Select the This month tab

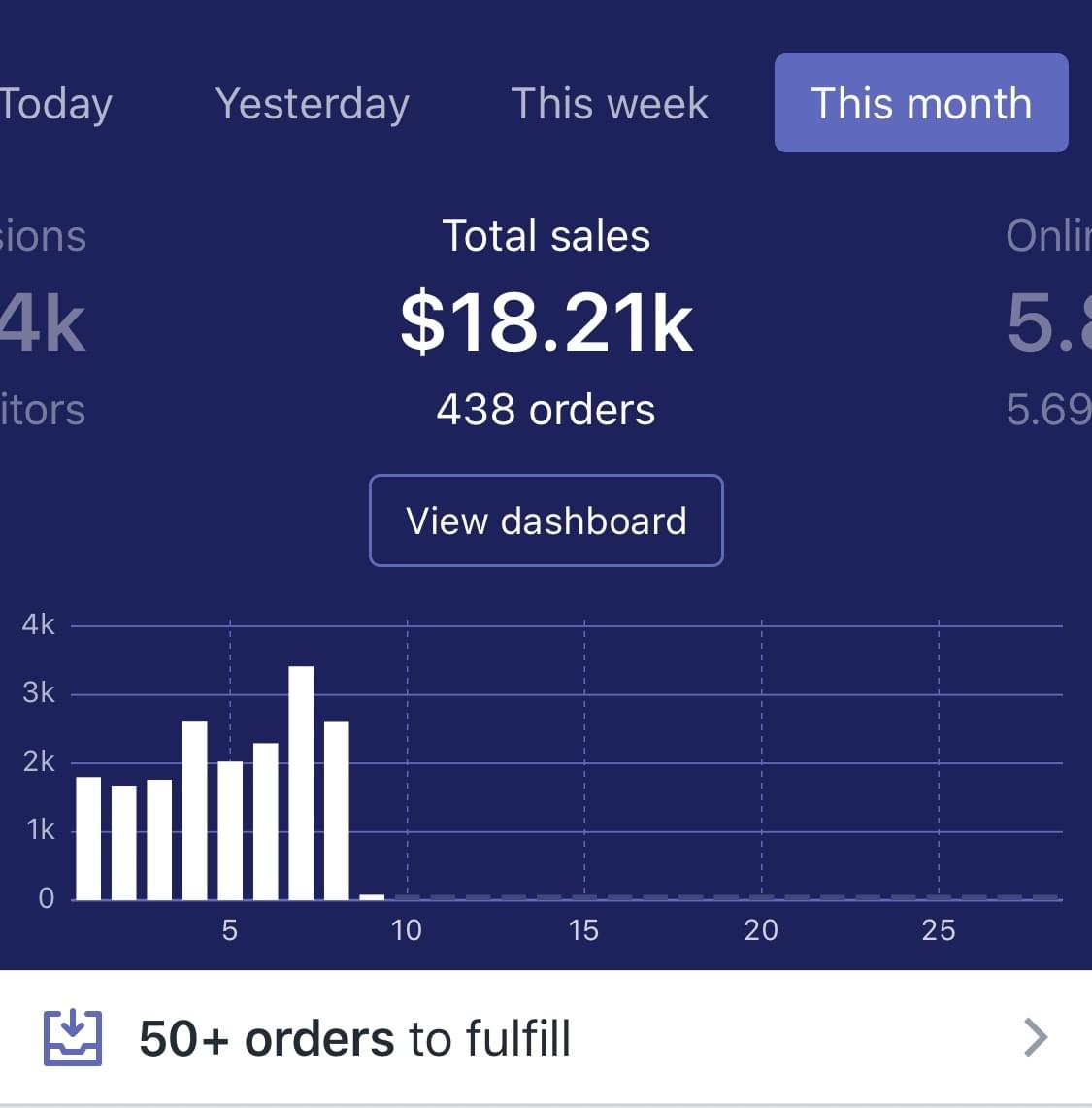pyautogui.click(x=921, y=104)
